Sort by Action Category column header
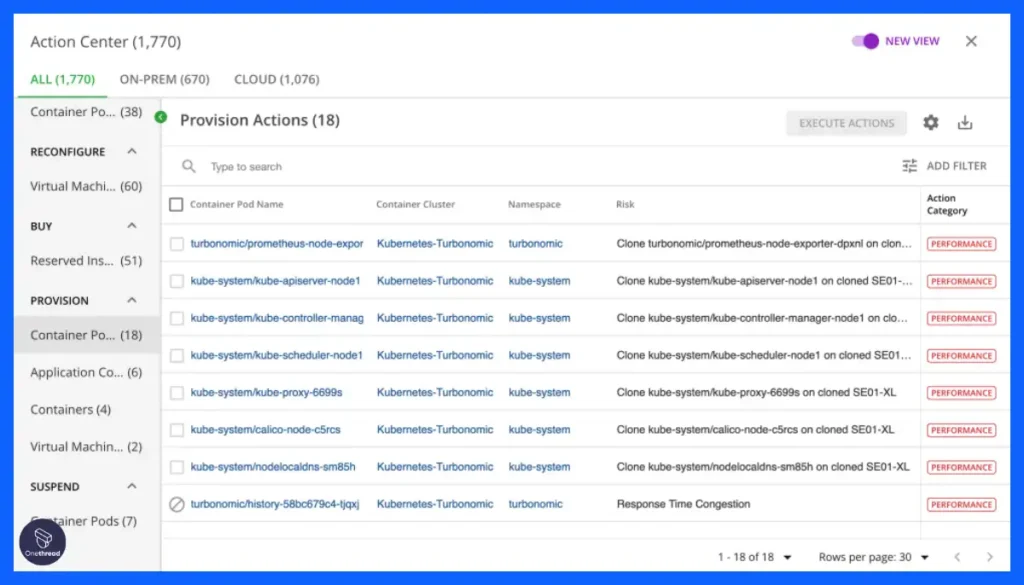Screen dimensions: 1024x585 coord(947,204)
